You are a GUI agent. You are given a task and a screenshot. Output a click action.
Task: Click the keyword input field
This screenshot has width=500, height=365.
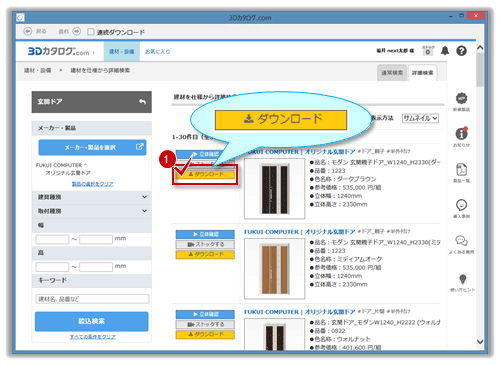[x=92, y=299]
